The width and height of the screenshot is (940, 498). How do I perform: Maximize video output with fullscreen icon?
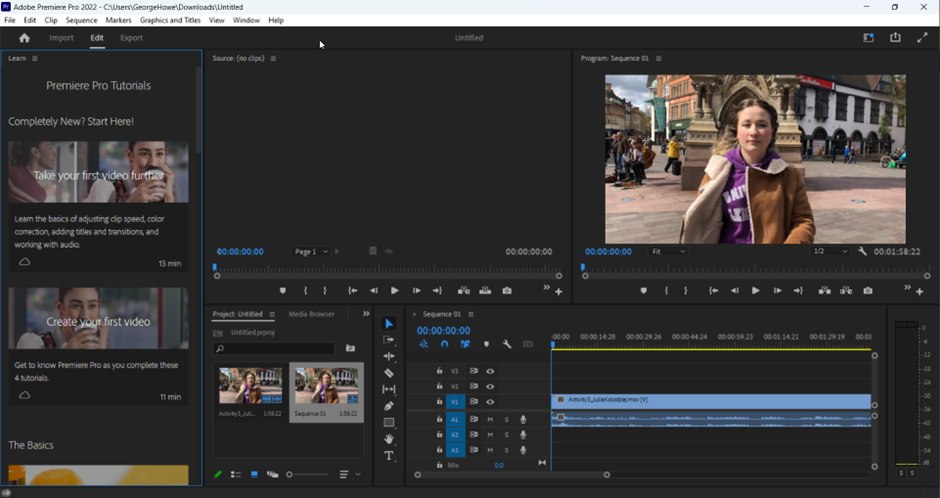pos(922,38)
